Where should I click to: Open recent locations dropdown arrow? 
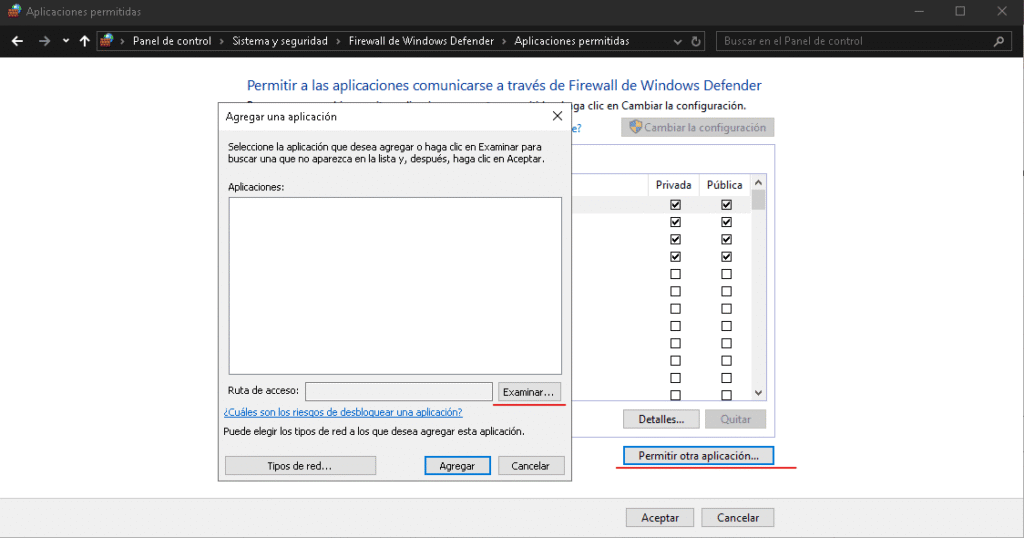pos(66,41)
